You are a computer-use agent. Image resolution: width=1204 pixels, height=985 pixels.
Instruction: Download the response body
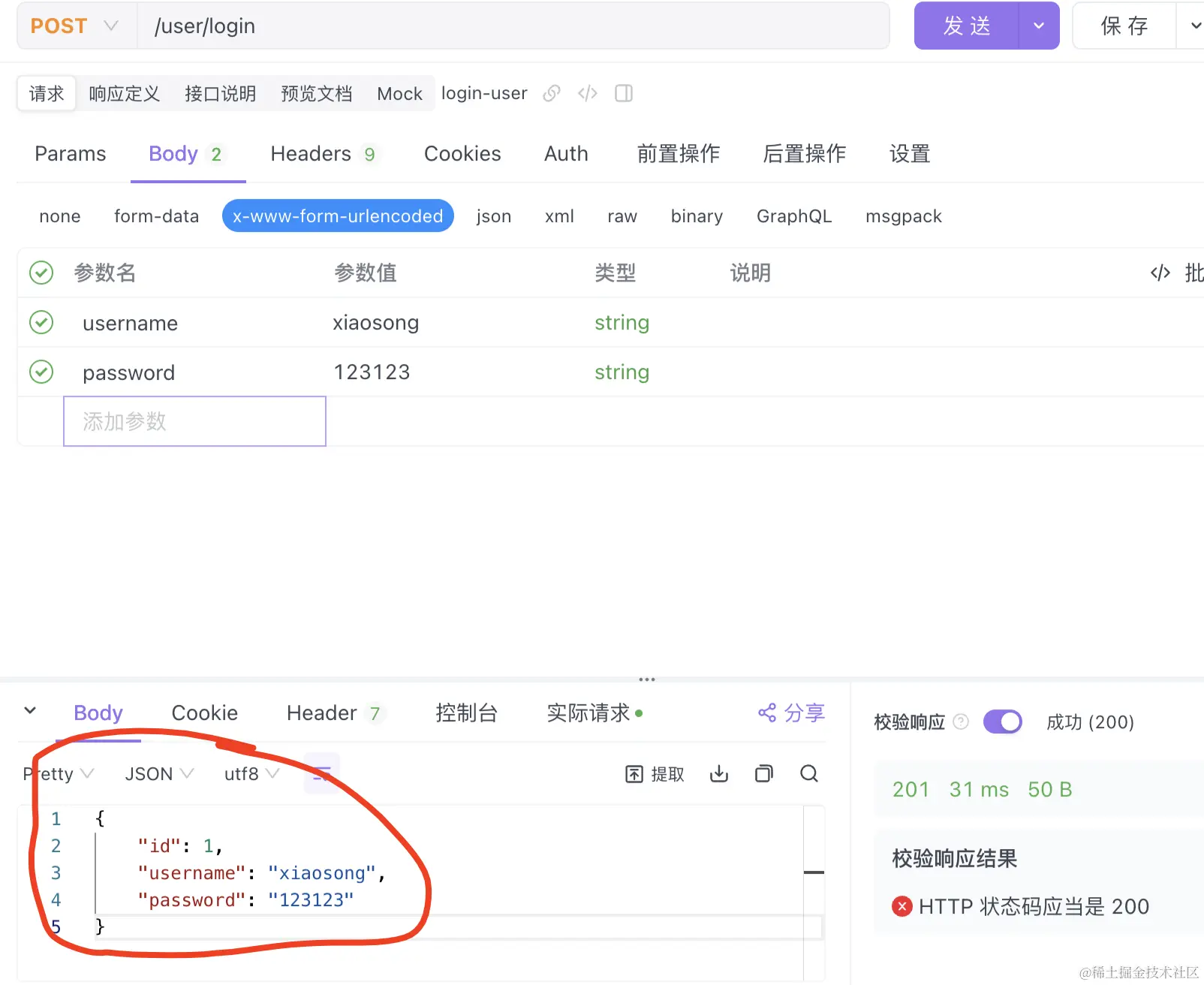point(719,774)
